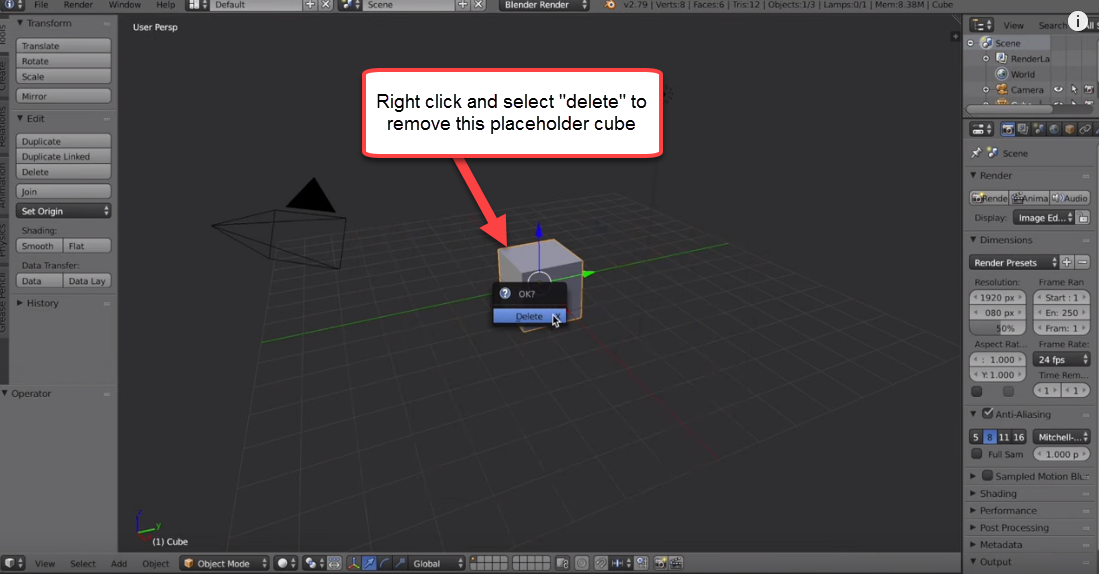Open the 3D view editor type selector
Viewport: 1099px width, 574px height.
pyautogui.click(x=13, y=563)
